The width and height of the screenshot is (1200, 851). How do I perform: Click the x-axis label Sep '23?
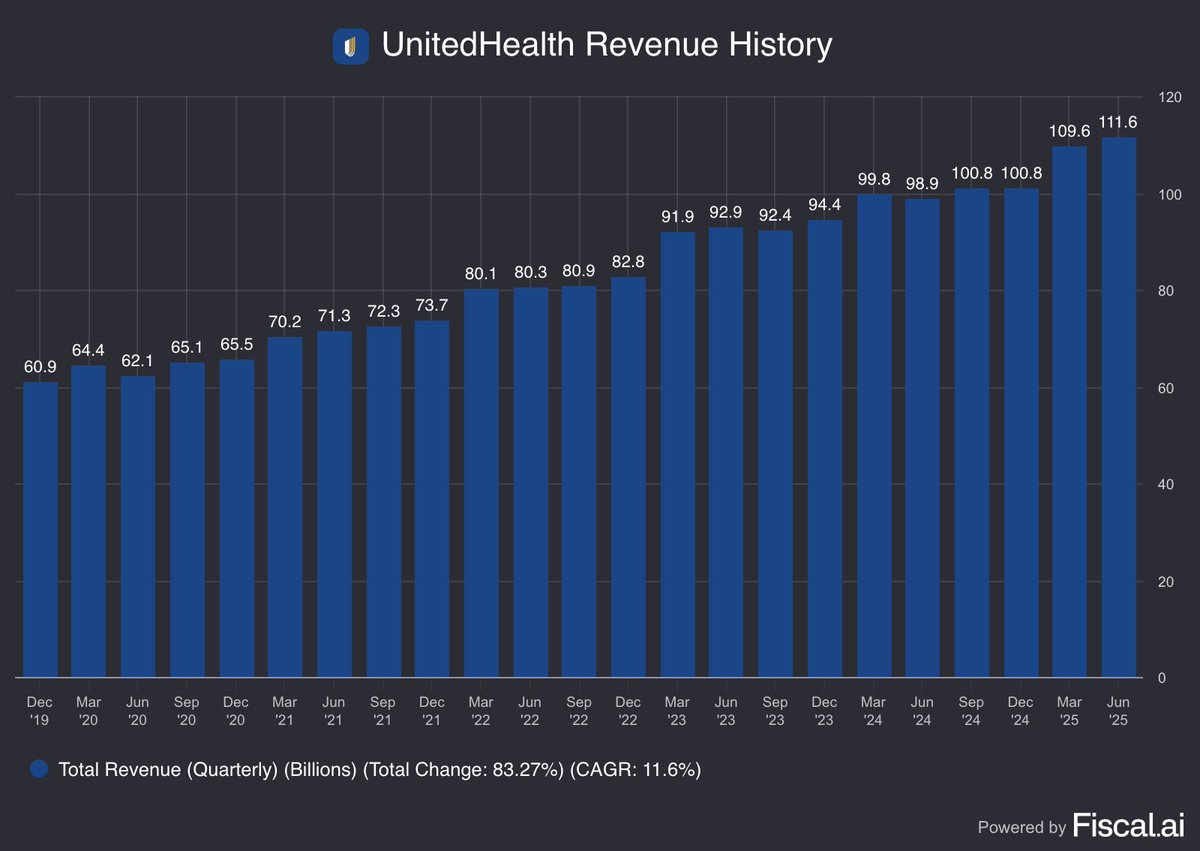click(777, 710)
